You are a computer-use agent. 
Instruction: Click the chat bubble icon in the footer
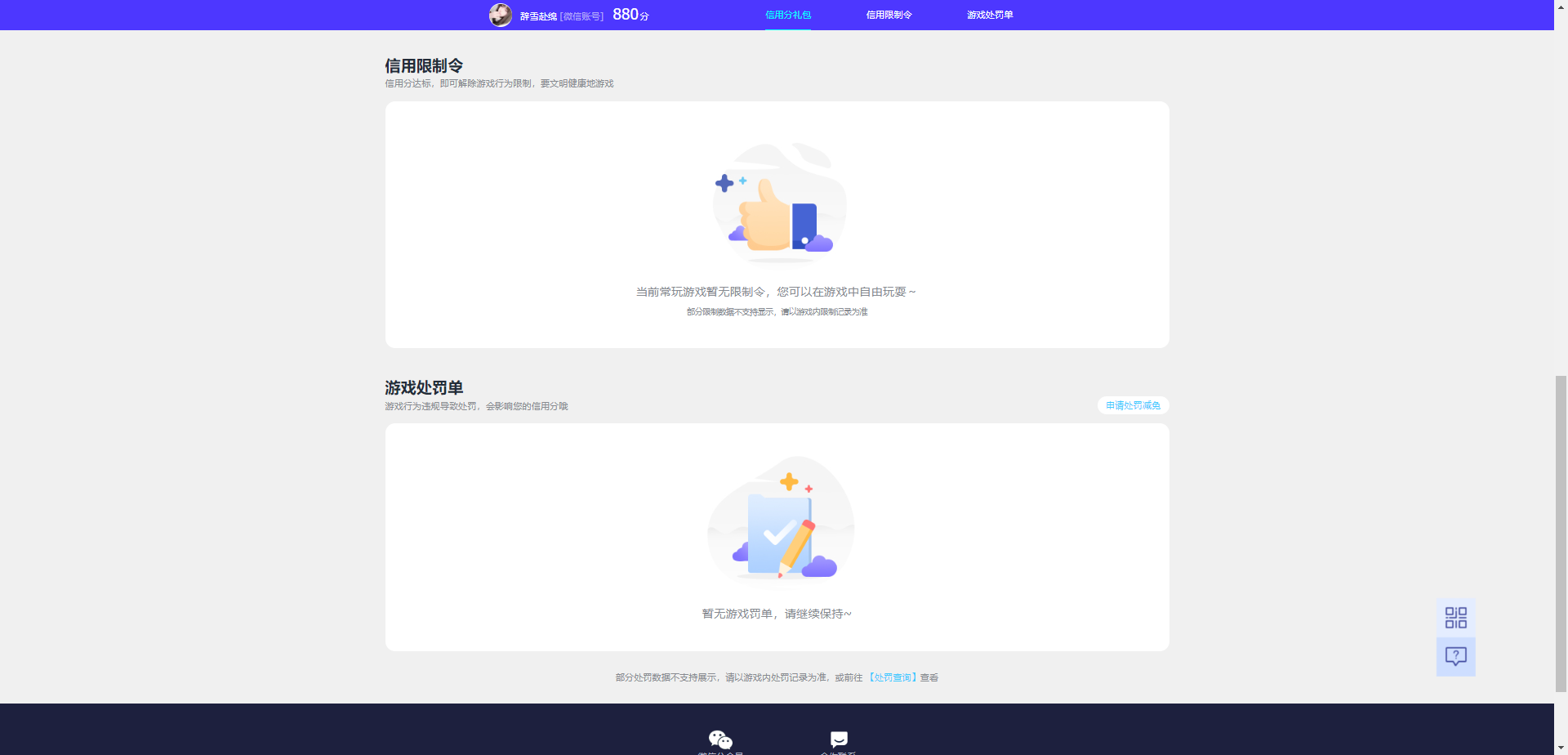pyautogui.click(x=839, y=739)
